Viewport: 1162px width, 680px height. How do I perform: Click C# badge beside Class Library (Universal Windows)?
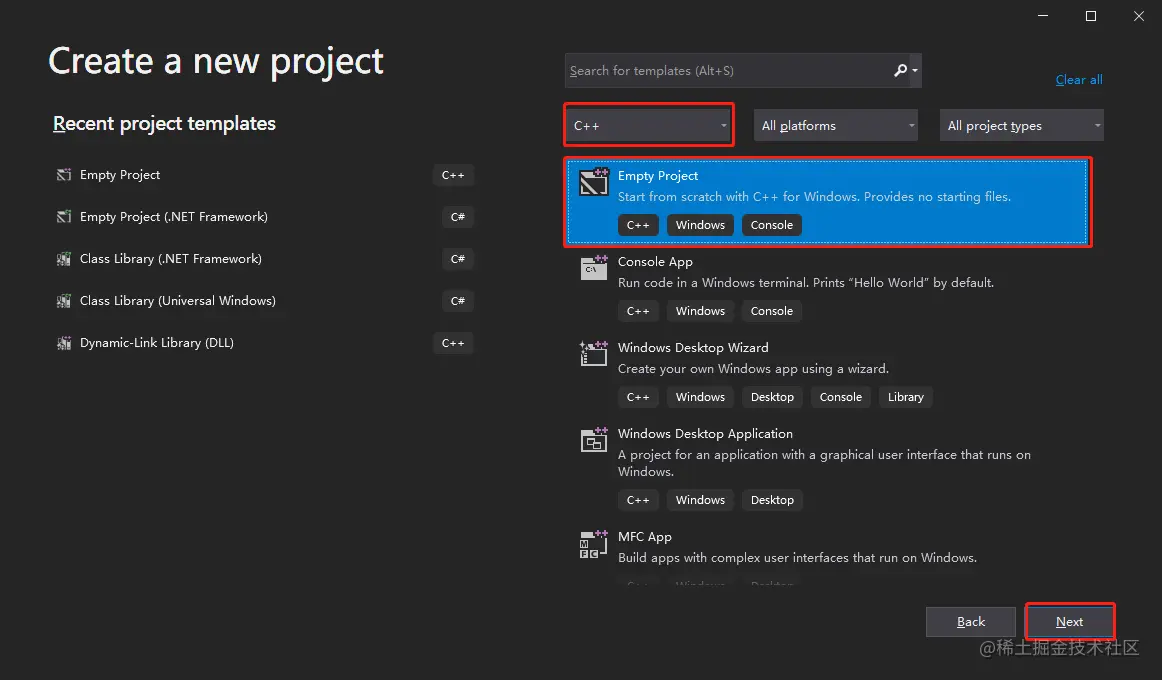click(x=458, y=301)
